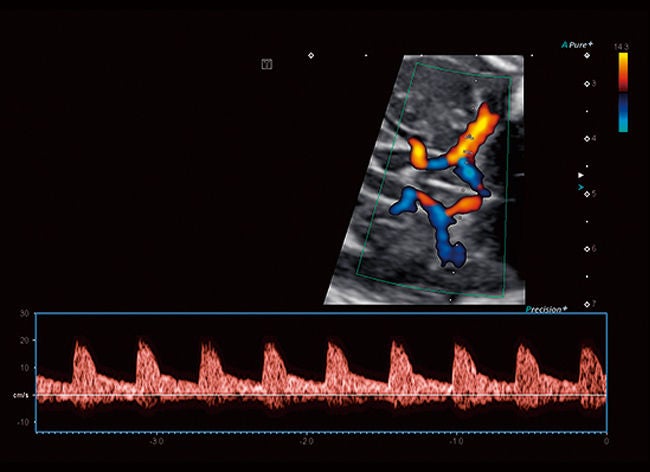Click the 0 time axis label
Screen dimensions: 650x472
(606, 442)
